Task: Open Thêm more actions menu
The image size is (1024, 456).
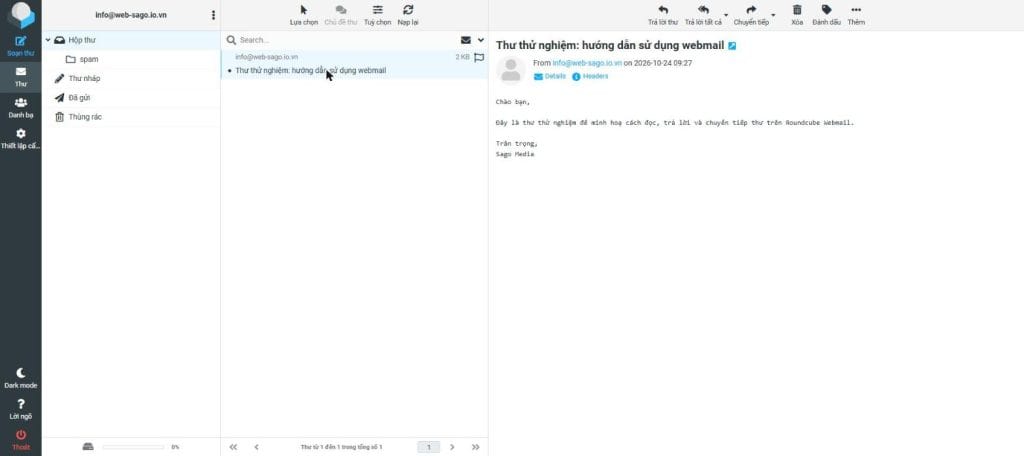Action: click(856, 15)
